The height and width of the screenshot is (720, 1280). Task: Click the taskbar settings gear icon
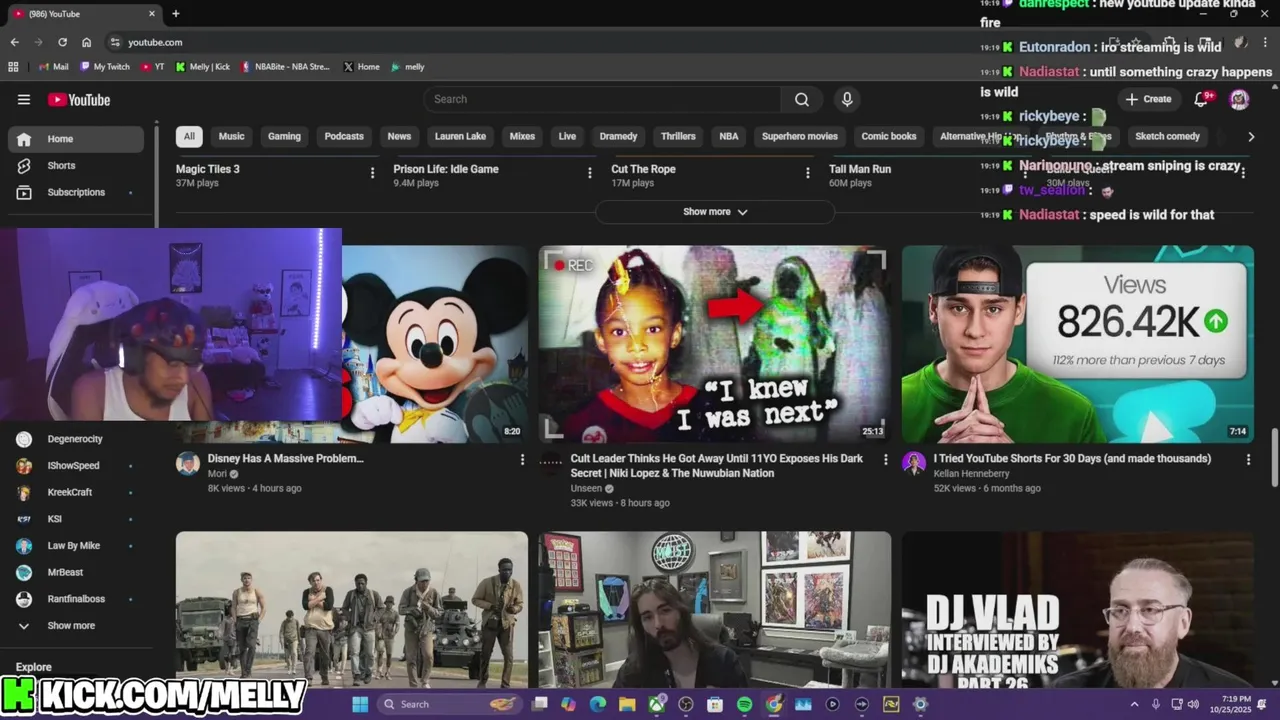tap(920, 704)
